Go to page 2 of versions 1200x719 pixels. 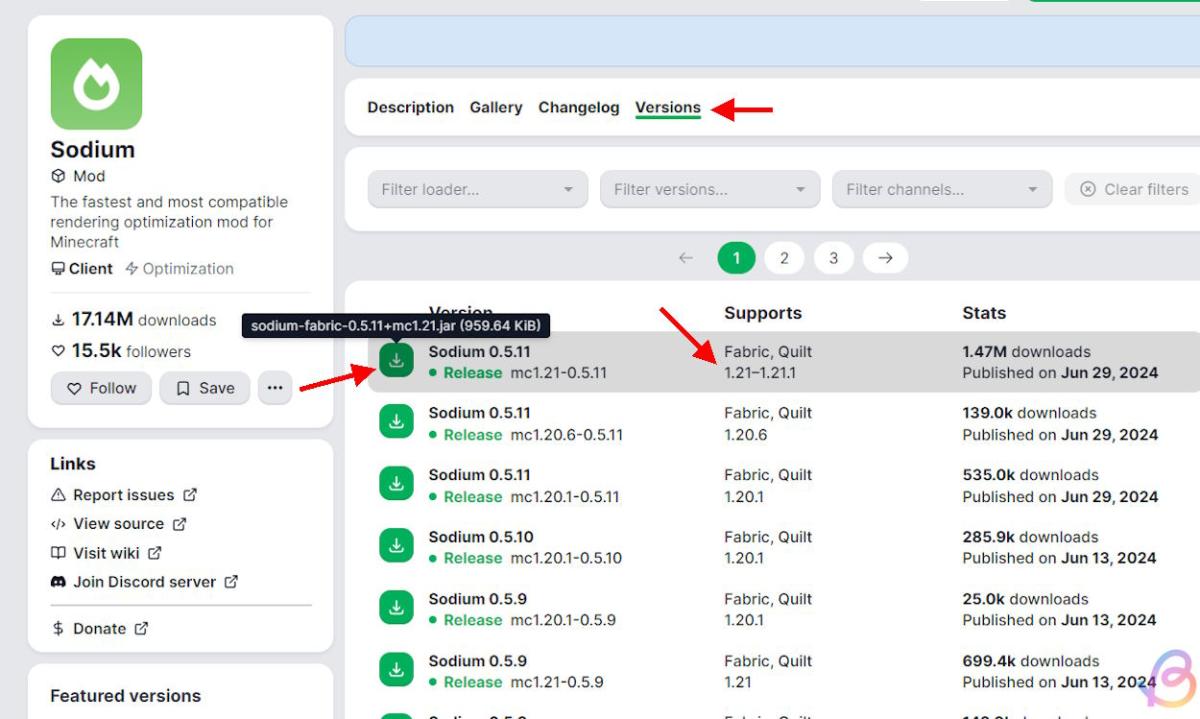pyautogui.click(x=784, y=258)
